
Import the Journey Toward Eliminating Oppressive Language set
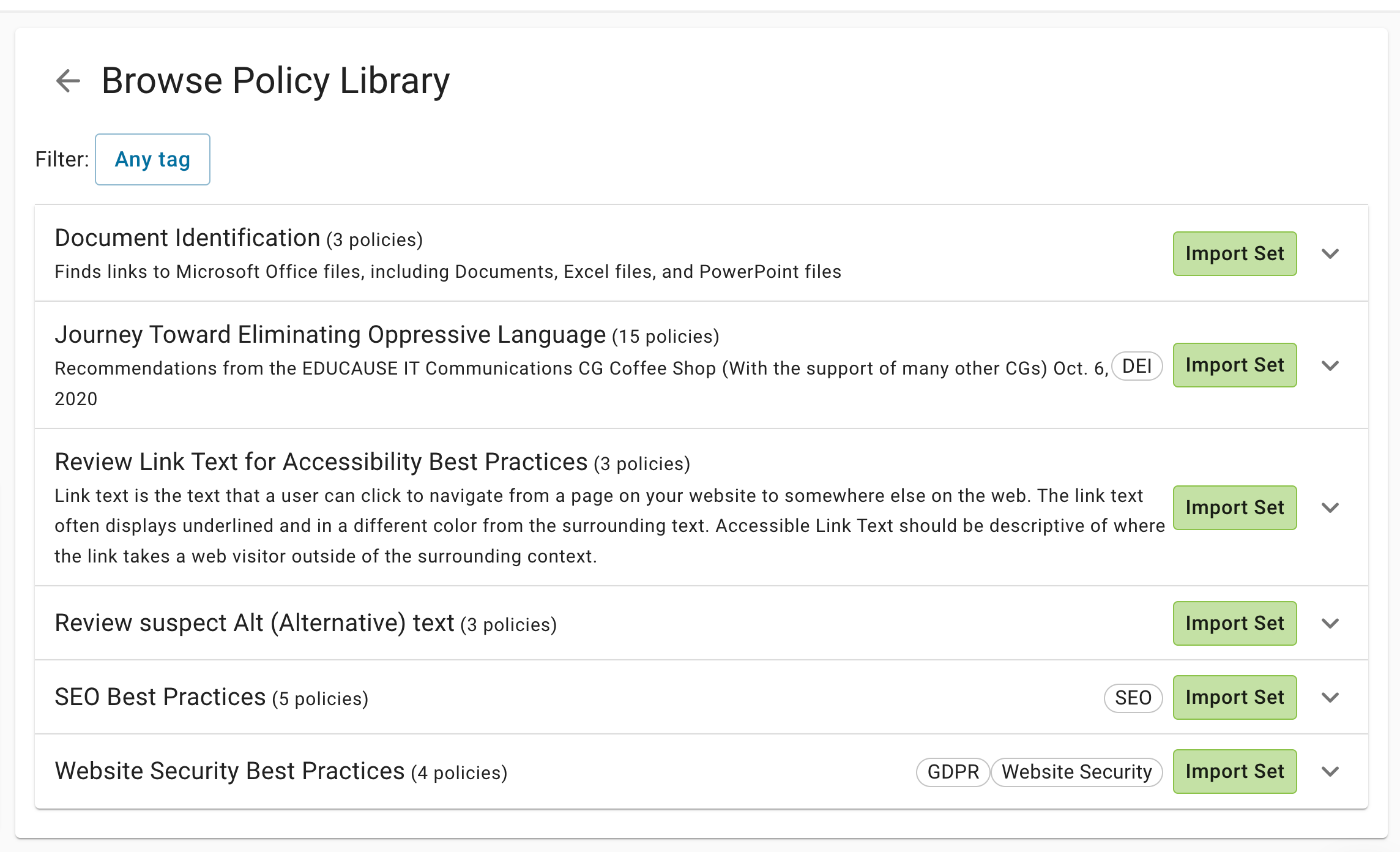1234,365
